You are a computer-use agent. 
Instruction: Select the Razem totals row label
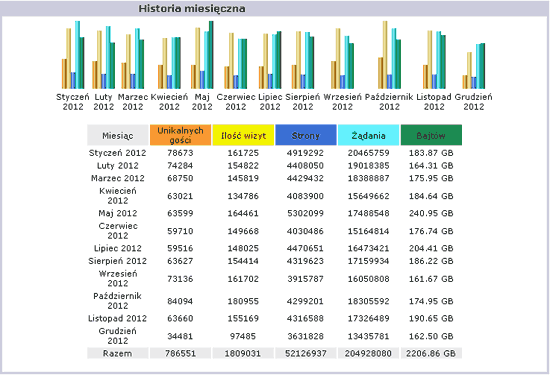click(118, 353)
